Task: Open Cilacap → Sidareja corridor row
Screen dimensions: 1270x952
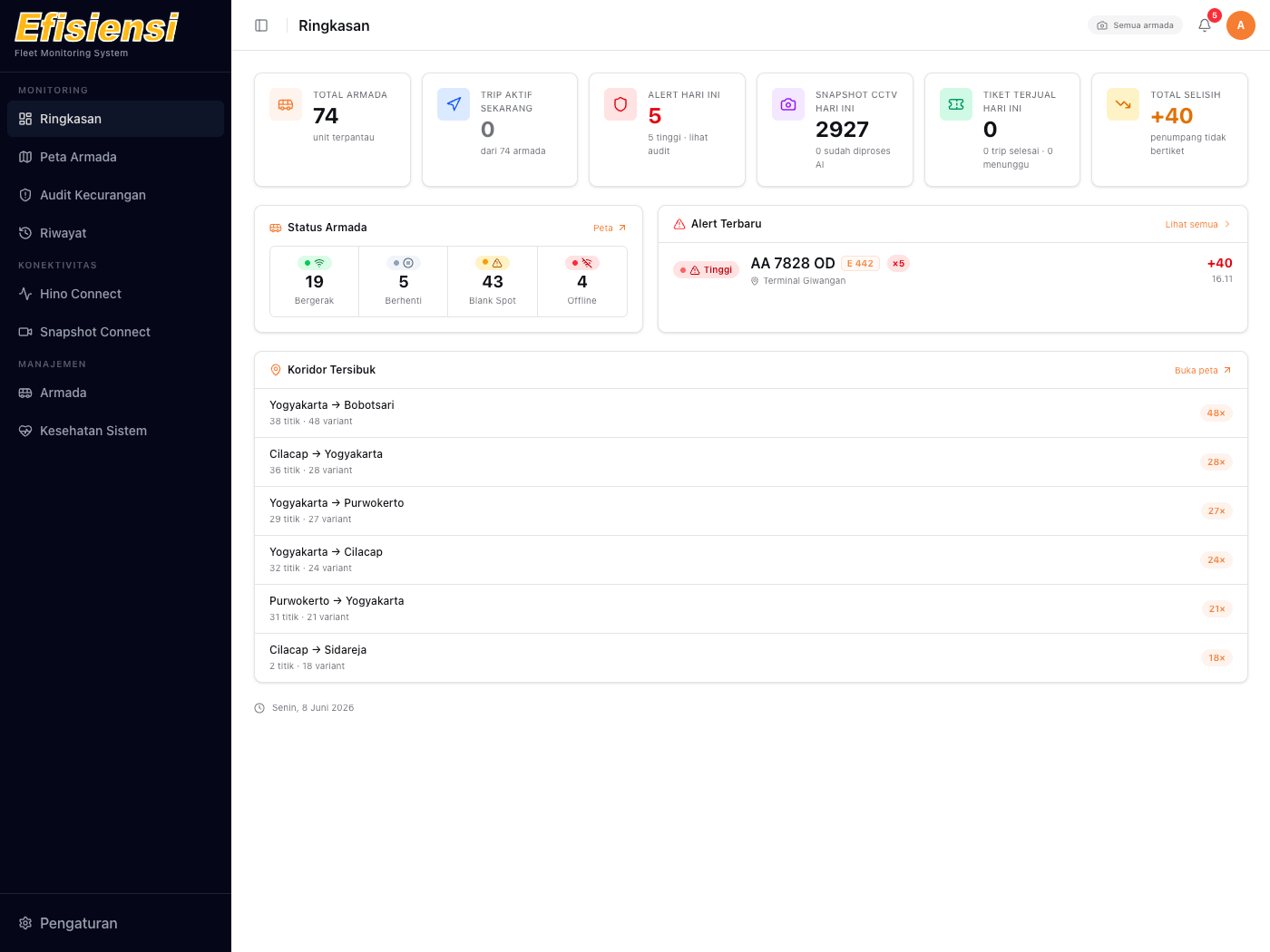Action: pyautogui.click(x=751, y=658)
